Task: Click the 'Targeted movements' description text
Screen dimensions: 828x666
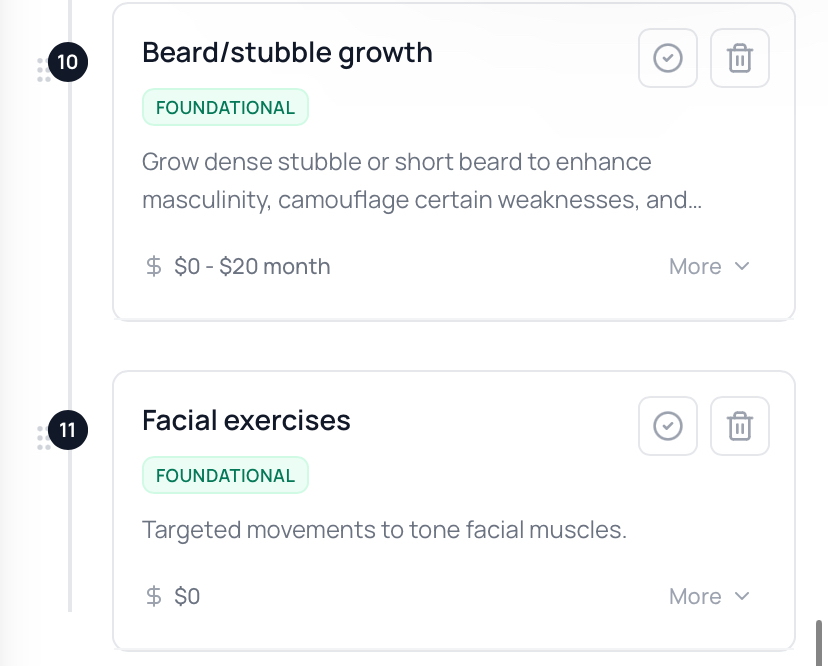Action: point(384,530)
